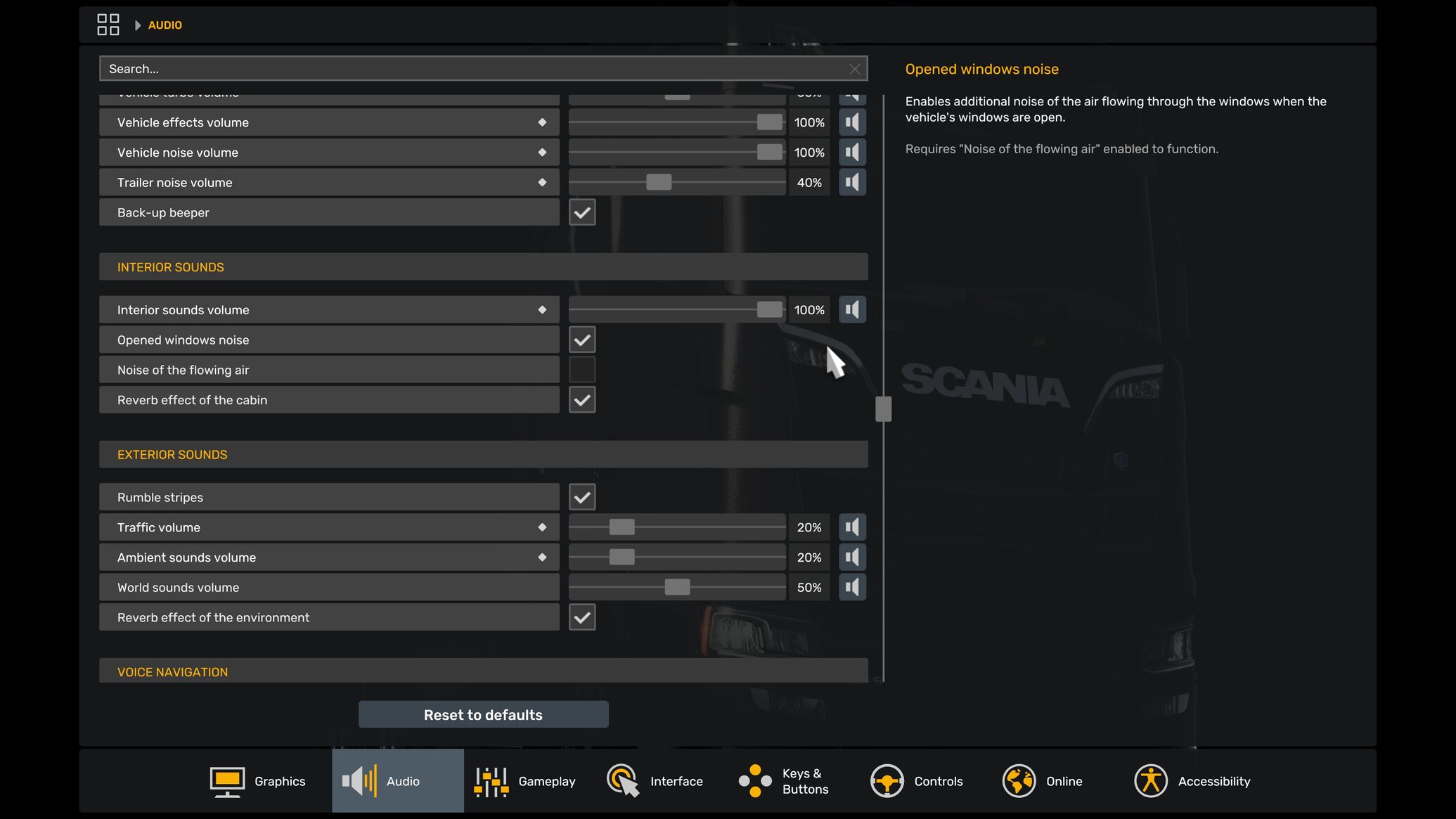The image size is (1456, 819).
Task: Expand the VOICE NAVIGATION section header
Action: pyautogui.click(x=484, y=671)
